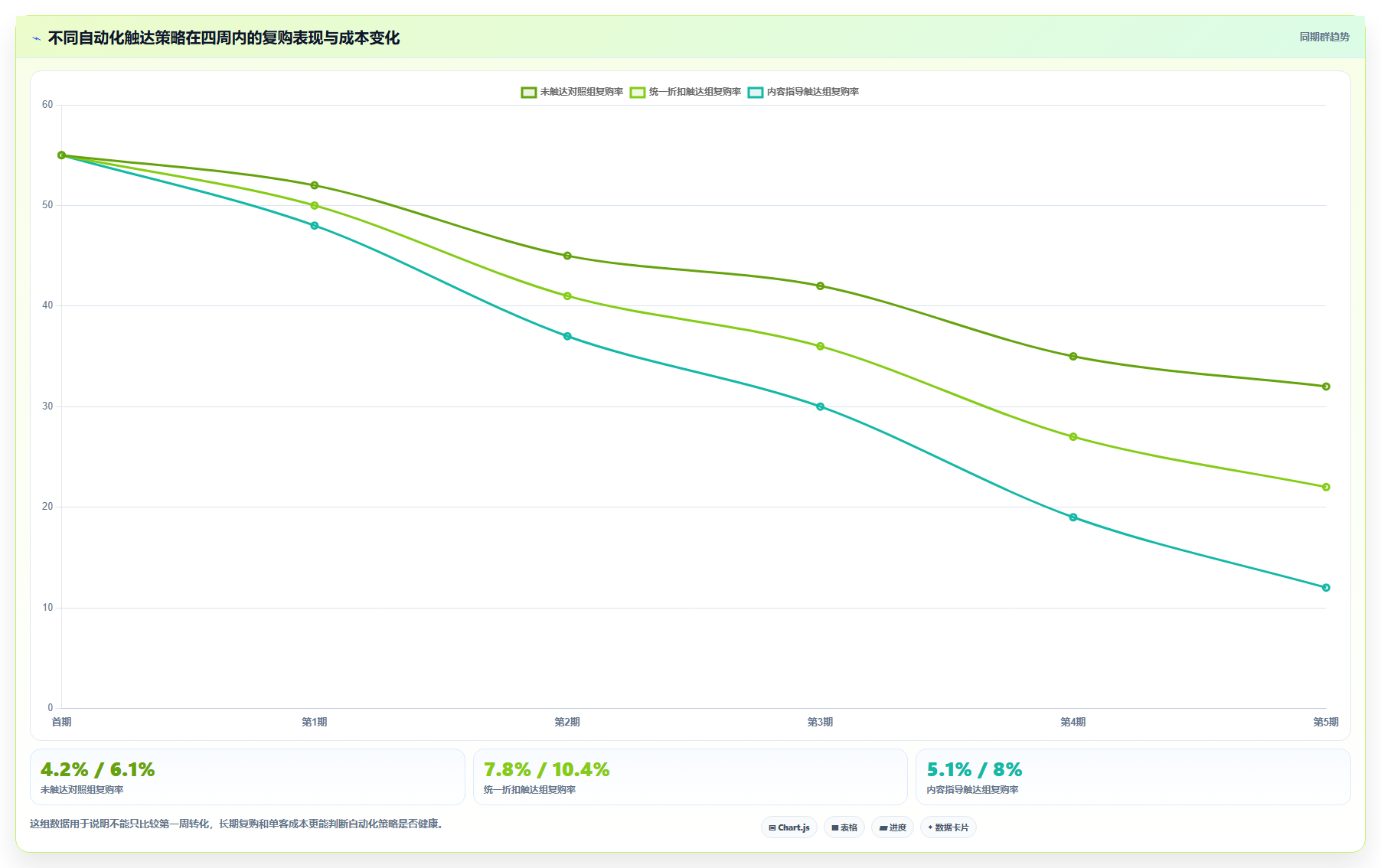Toggle the 统一折扣触达组复购率 legend series

685,92
